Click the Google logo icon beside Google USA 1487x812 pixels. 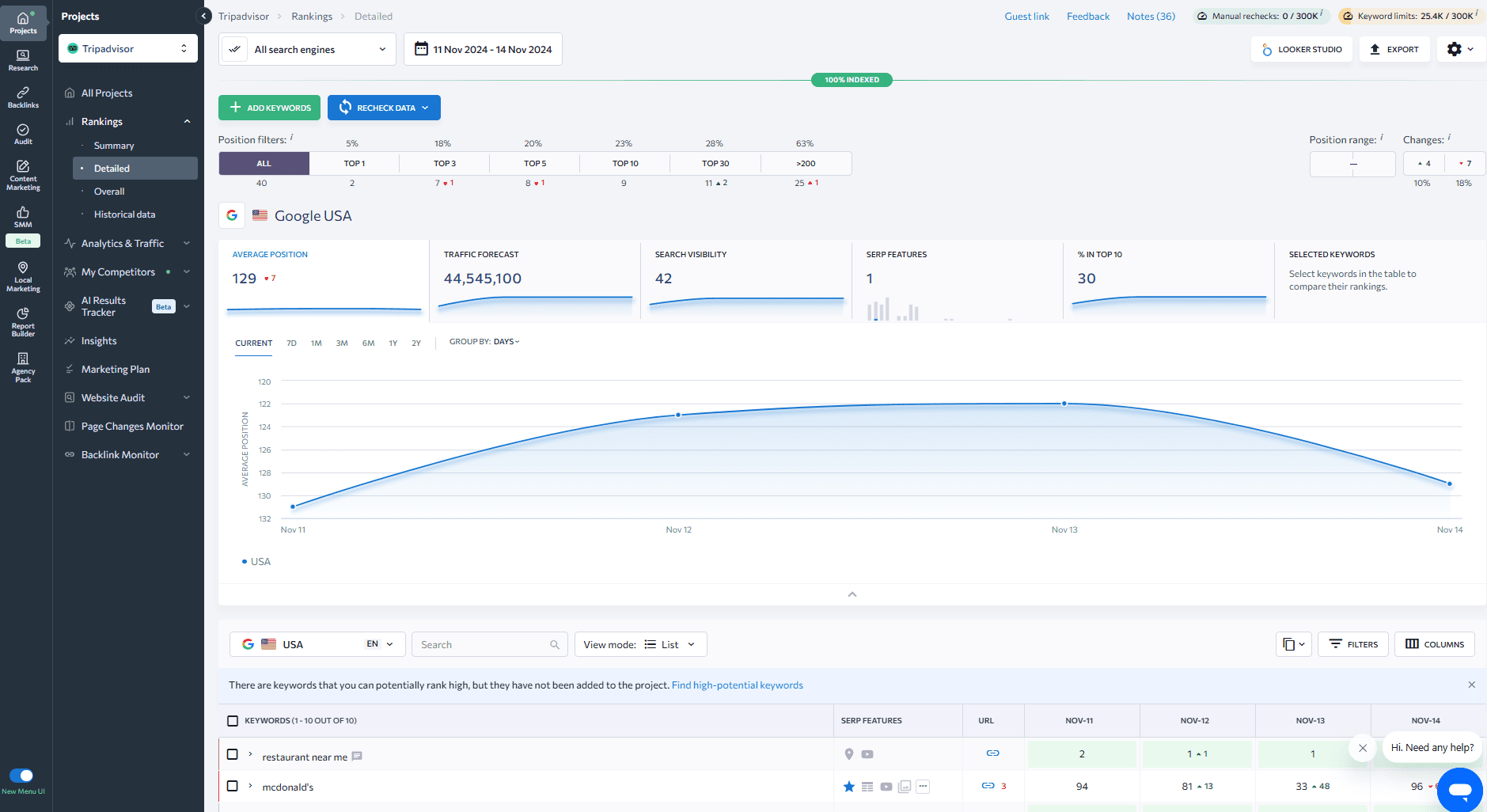point(232,215)
